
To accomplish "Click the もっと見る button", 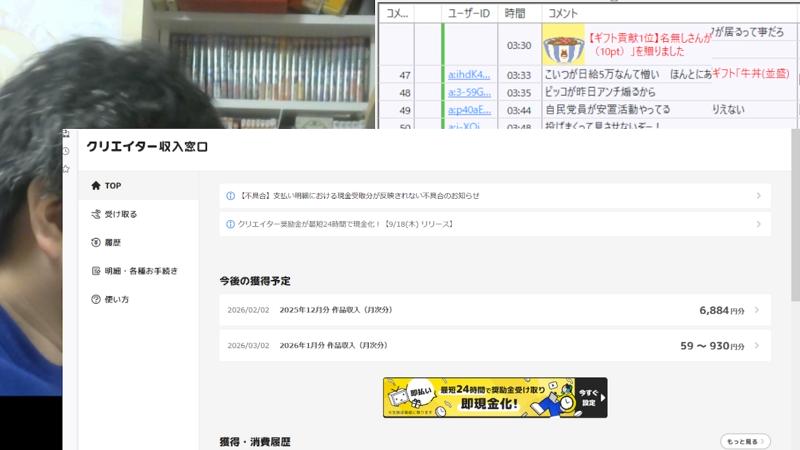I will coord(745,441).
